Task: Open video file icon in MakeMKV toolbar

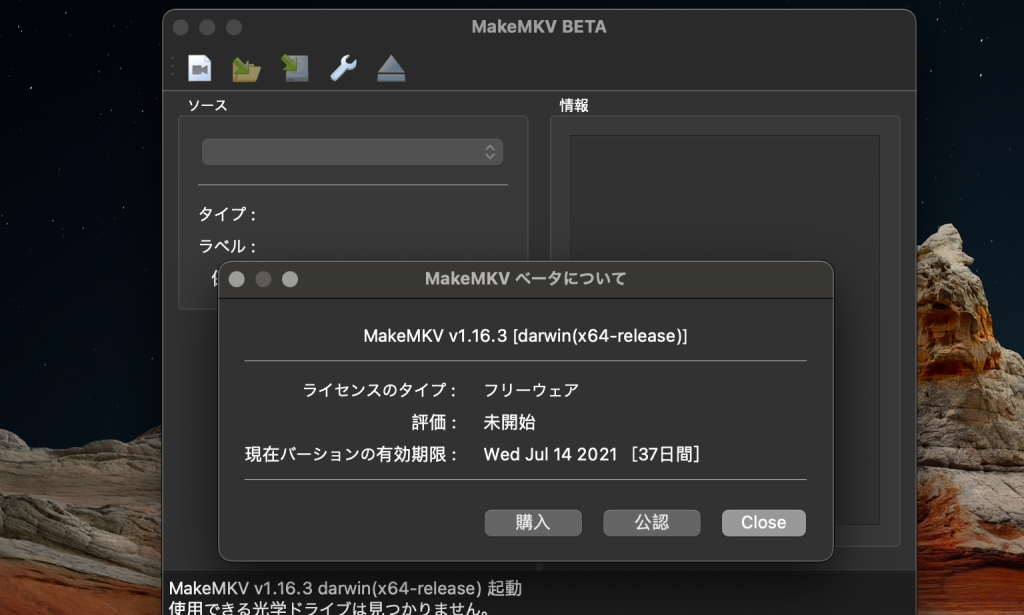Action: click(200, 68)
